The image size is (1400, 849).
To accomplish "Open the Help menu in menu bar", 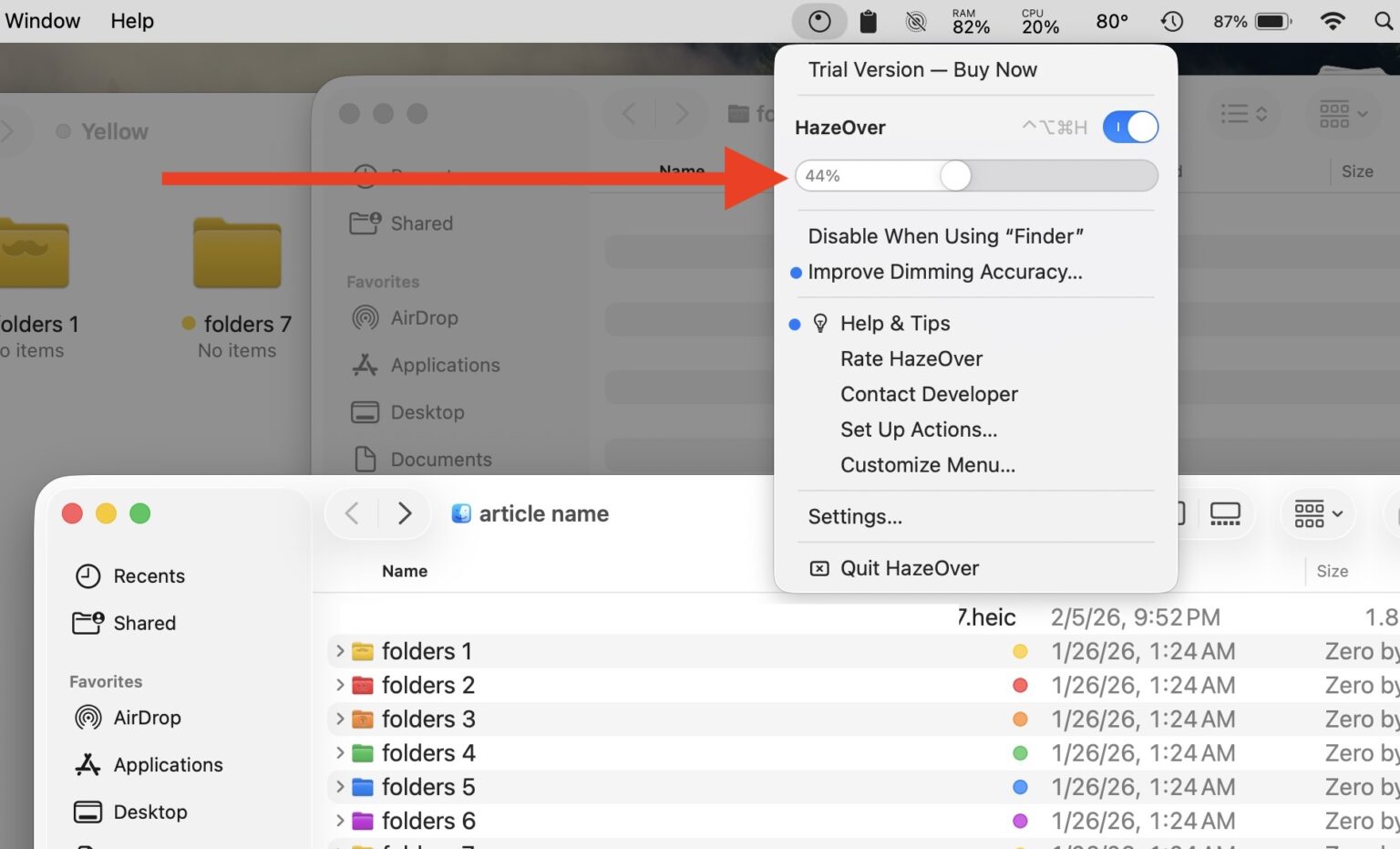I will pos(132,21).
